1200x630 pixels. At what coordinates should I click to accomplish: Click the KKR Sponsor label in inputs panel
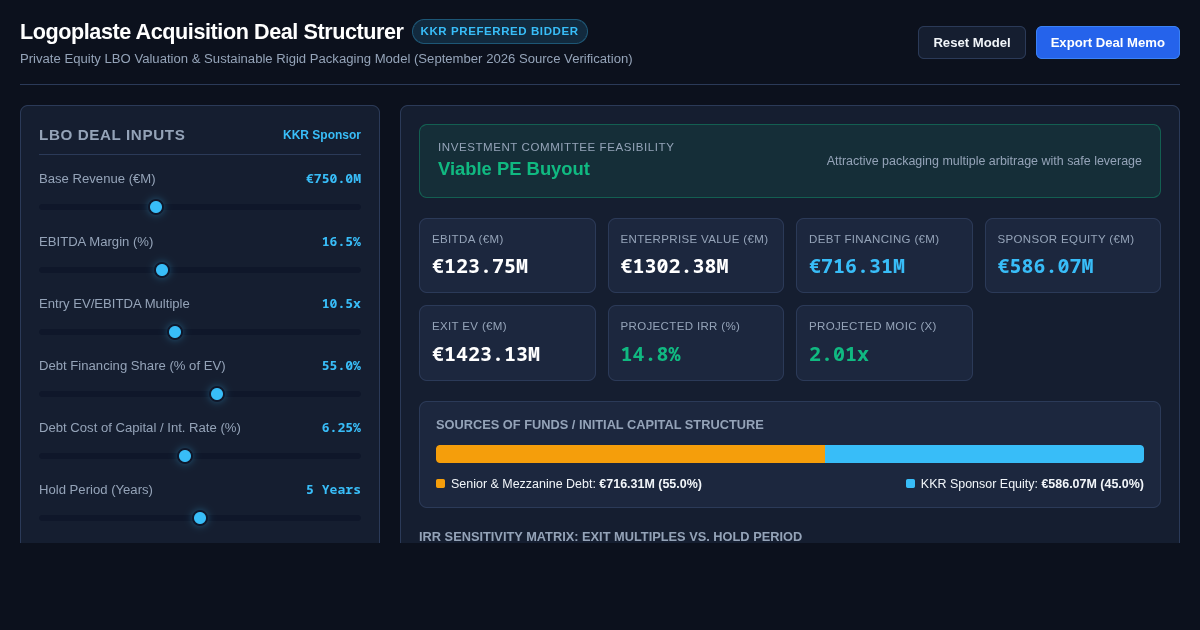[x=322, y=135]
